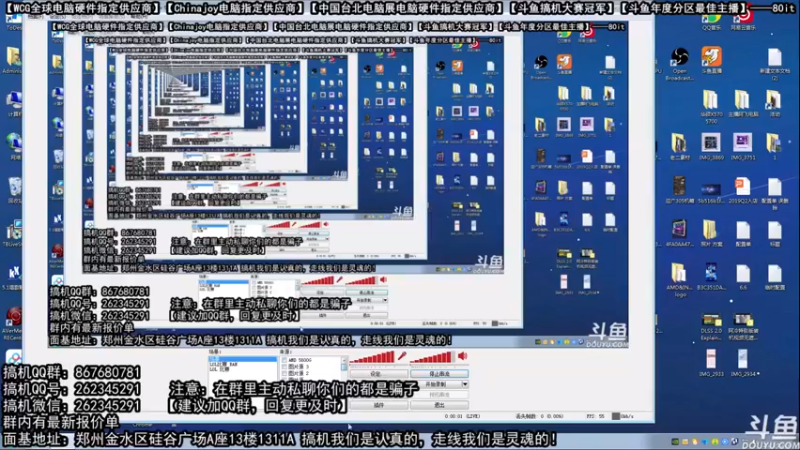This screenshot has width=800, height=450.
Task: Open the 标题 document icon
Action: pyautogui.click(x=774, y=233)
